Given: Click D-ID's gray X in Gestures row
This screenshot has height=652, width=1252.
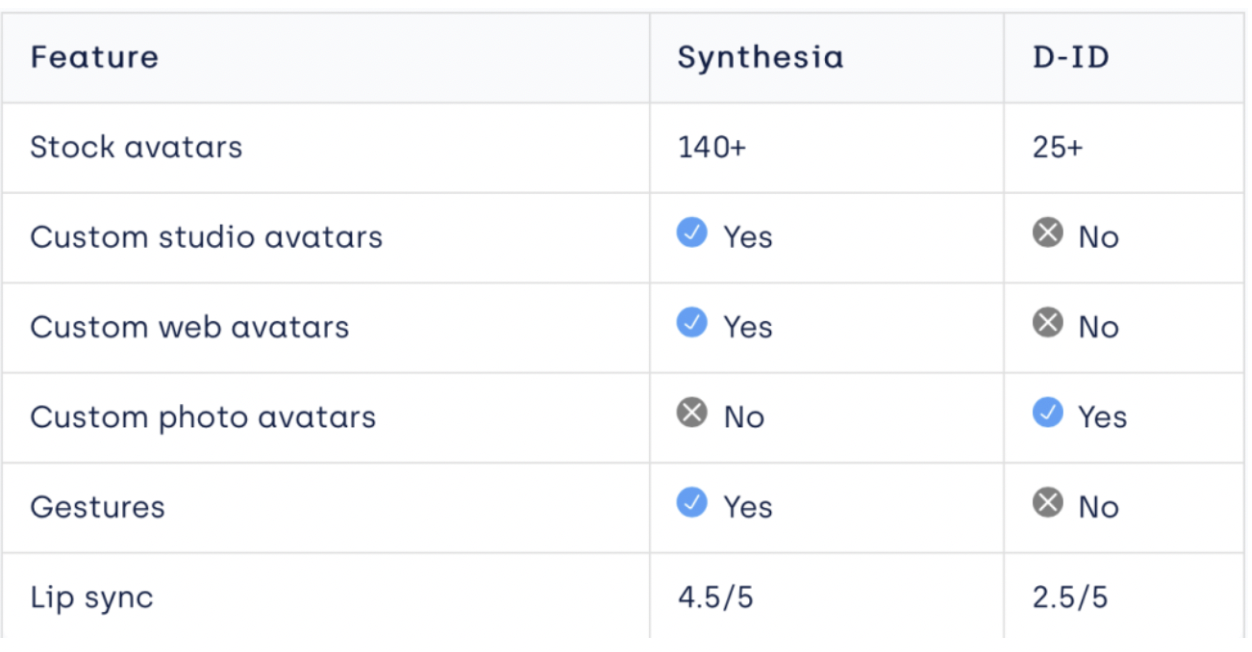Looking at the screenshot, I should tap(1047, 503).
